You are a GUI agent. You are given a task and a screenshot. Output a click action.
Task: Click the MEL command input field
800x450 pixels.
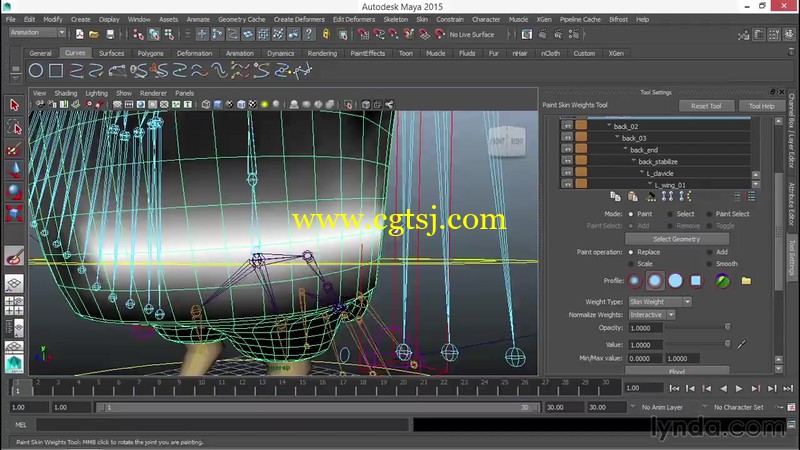[222, 424]
